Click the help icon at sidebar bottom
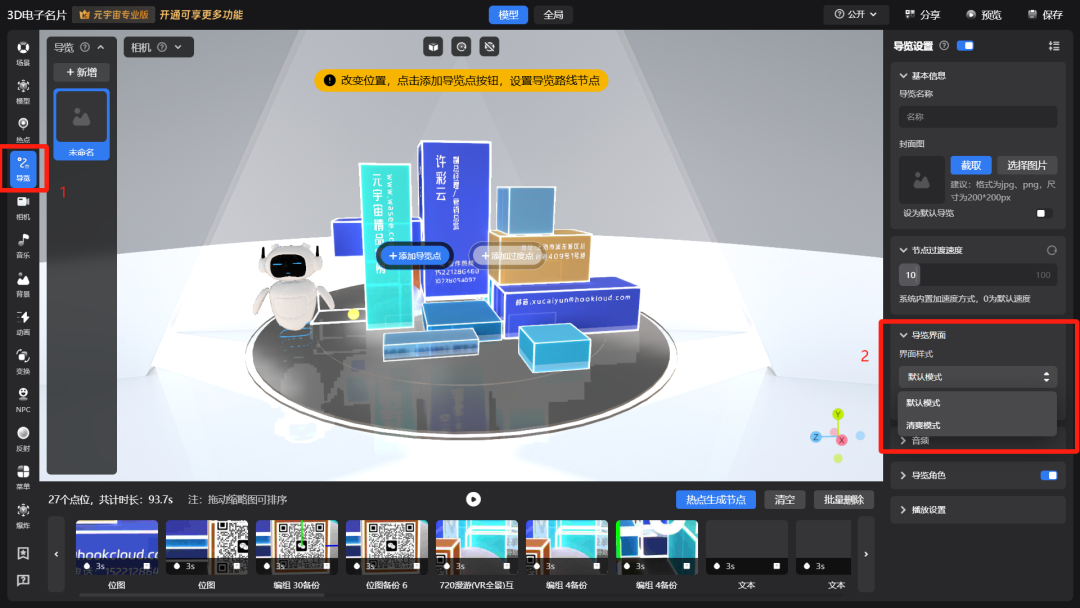The image size is (1080, 608). point(23,580)
